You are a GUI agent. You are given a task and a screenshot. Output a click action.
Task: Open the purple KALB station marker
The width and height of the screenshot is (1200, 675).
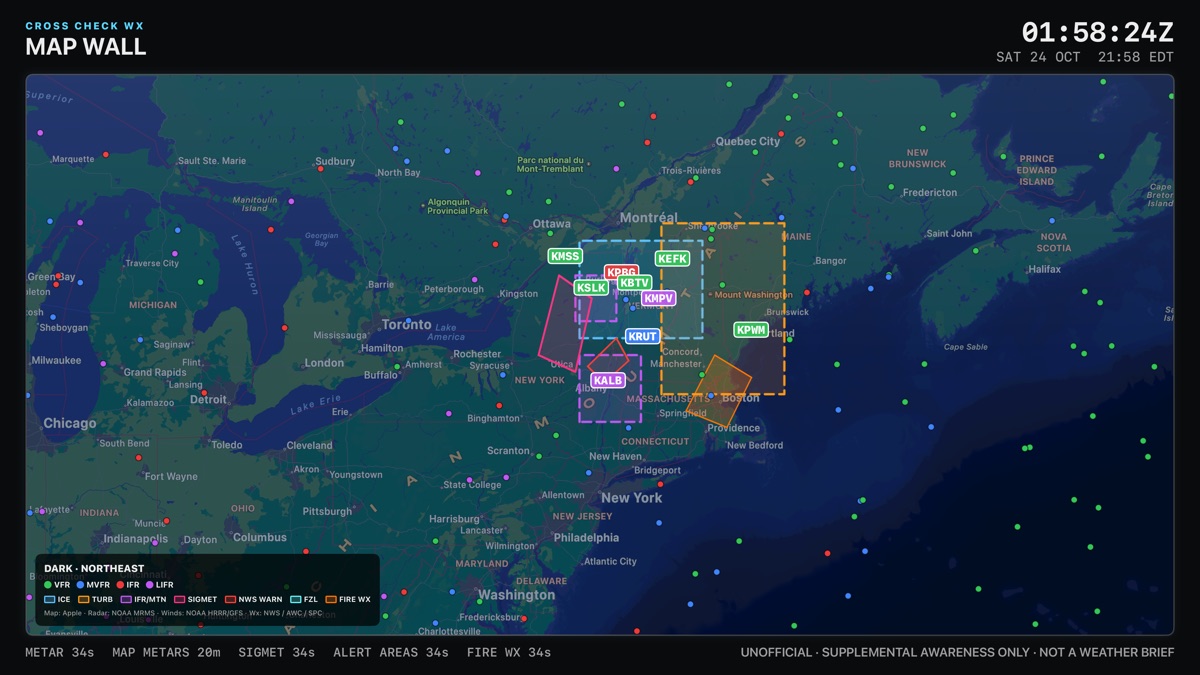(608, 380)
